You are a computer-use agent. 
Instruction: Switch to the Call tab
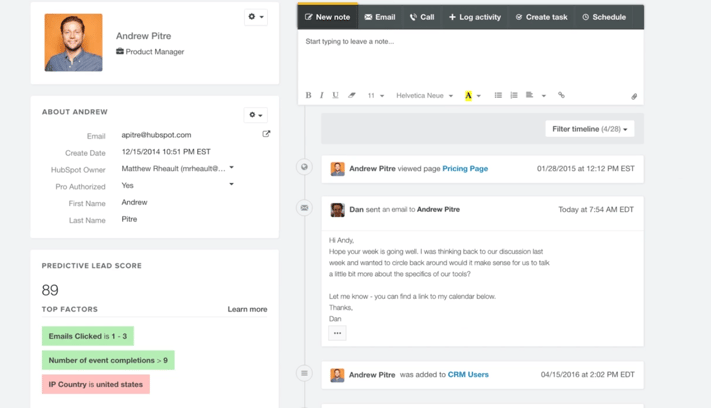(422, 17)
